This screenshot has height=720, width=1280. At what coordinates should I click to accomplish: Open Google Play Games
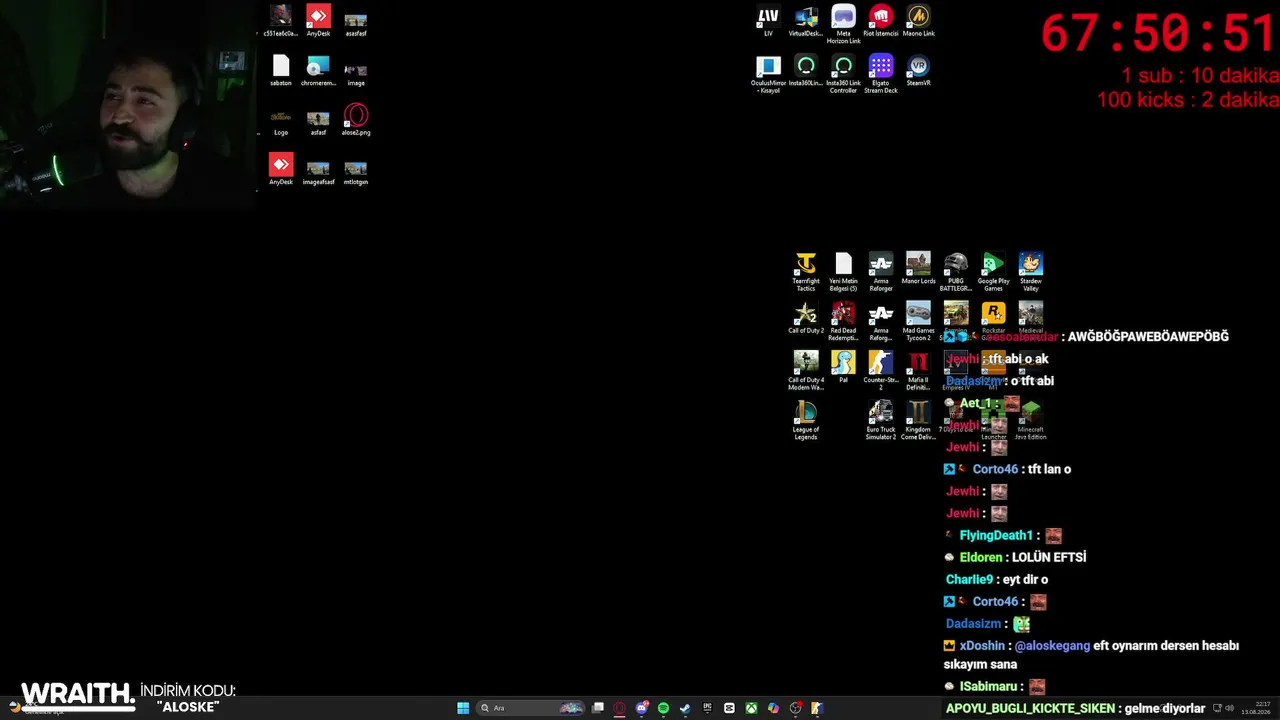pyautogui.click(x=993, y=272)
